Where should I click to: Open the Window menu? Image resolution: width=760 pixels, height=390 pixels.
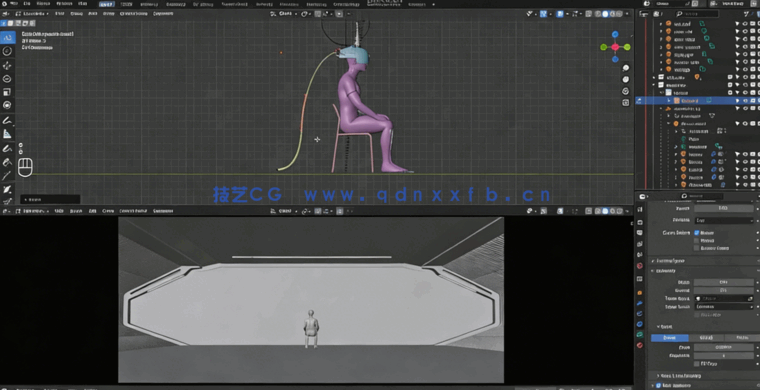(x=83, y=3)
